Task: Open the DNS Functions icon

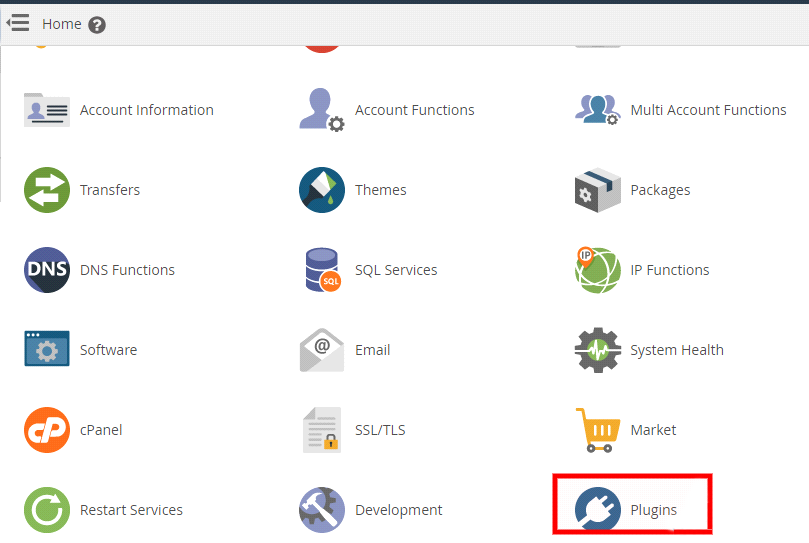Action: tap(47, 270)
